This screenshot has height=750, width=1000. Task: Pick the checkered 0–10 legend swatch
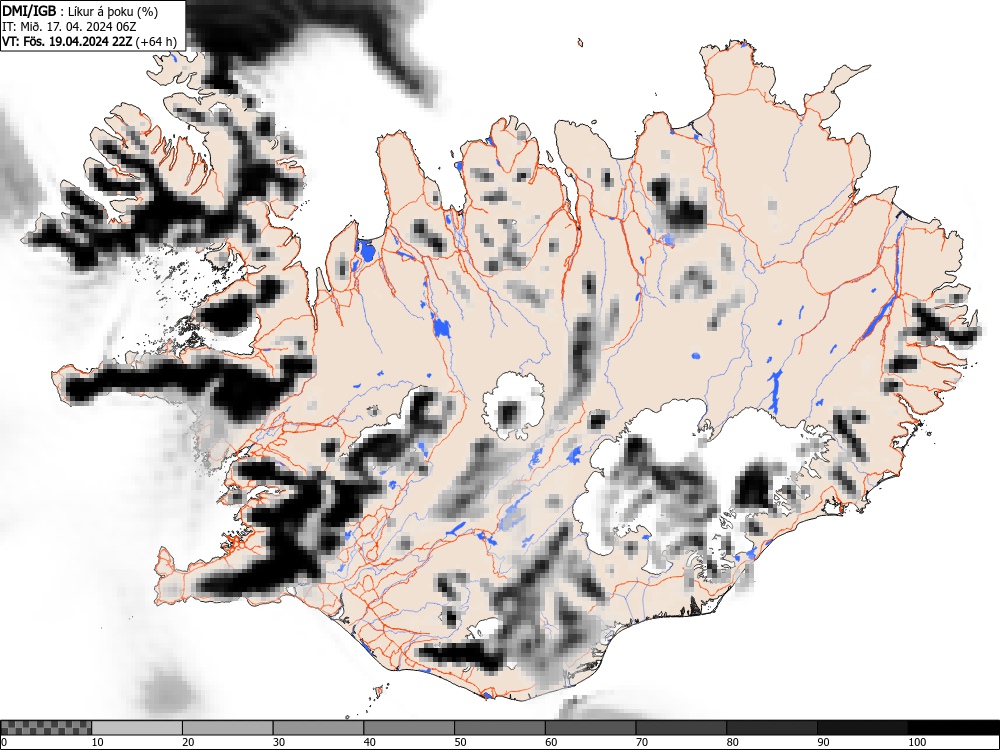[x=46, y=728]
